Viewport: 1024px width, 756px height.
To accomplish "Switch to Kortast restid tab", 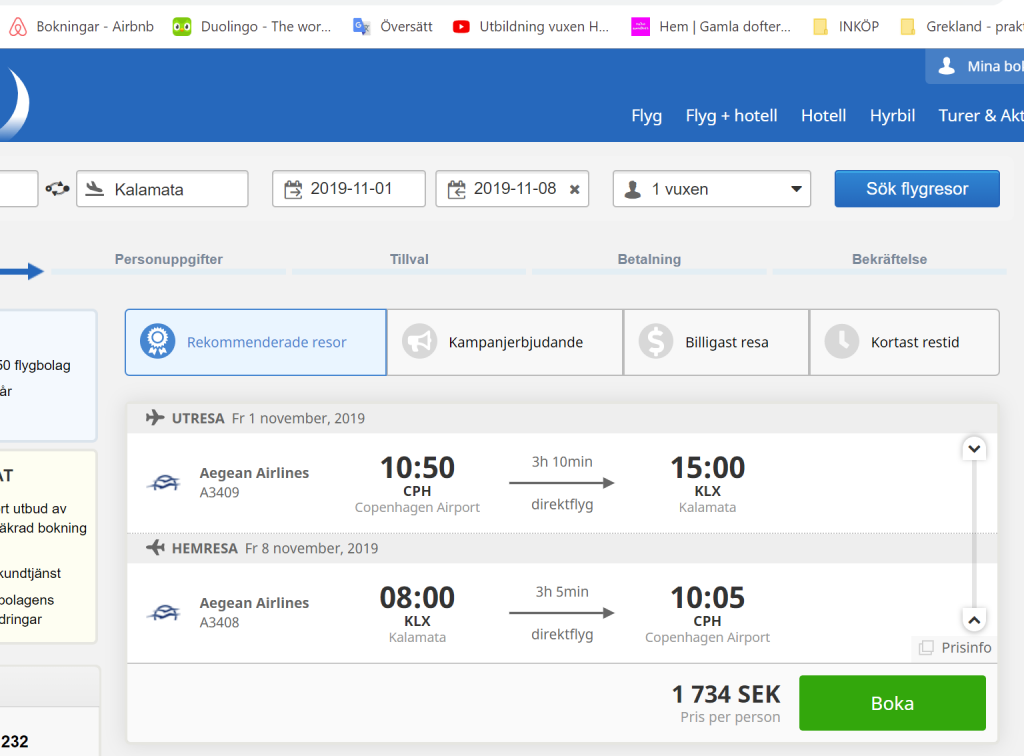I will 904,342.
